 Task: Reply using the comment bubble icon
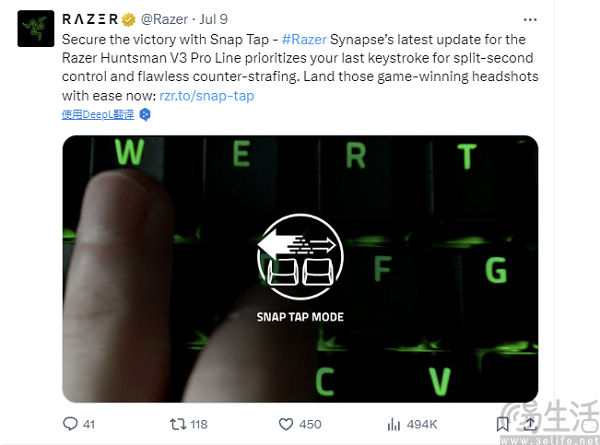click(x=70, y=424)
